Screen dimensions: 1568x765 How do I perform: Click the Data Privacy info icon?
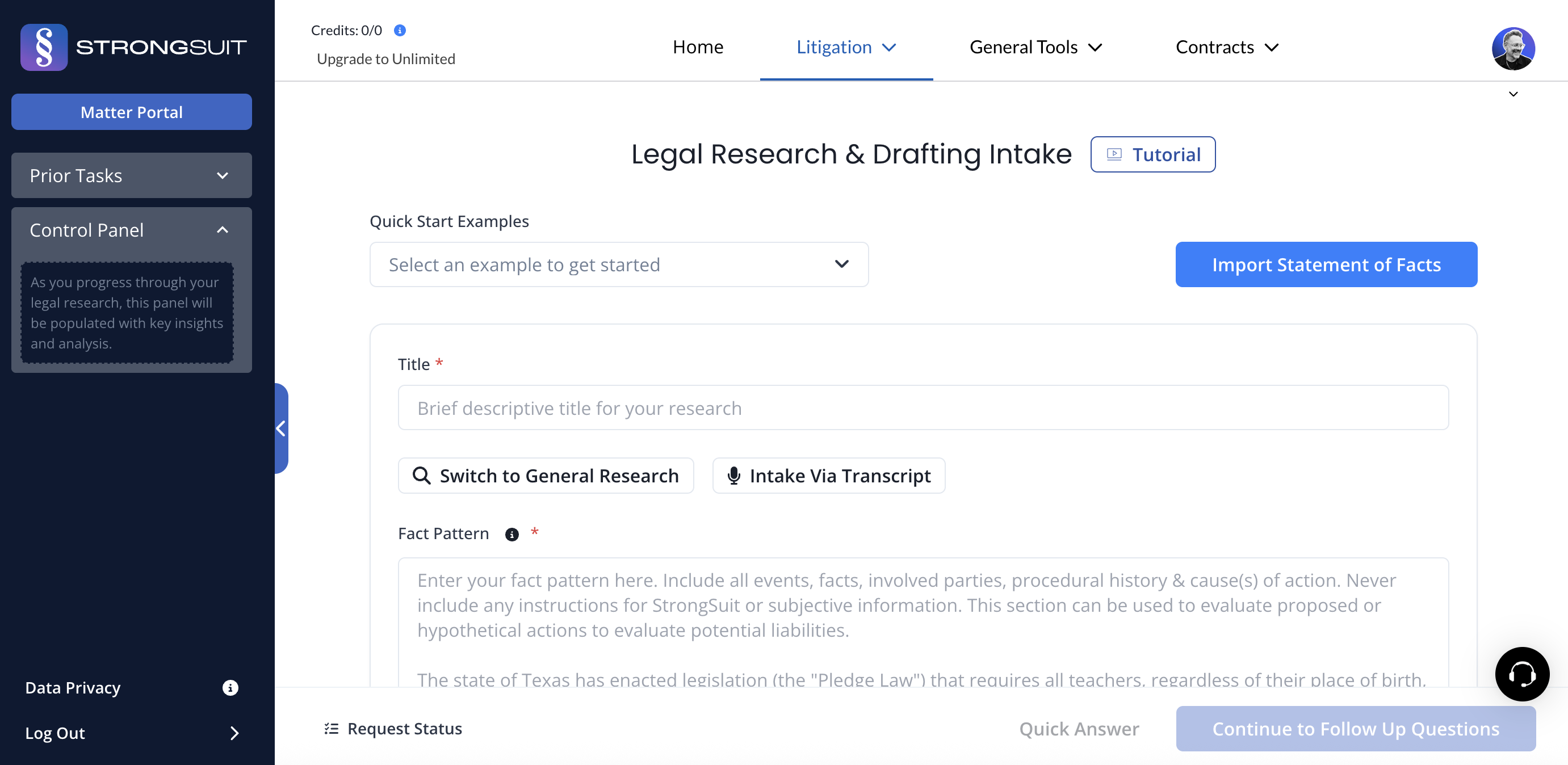(x=229, y=688)
